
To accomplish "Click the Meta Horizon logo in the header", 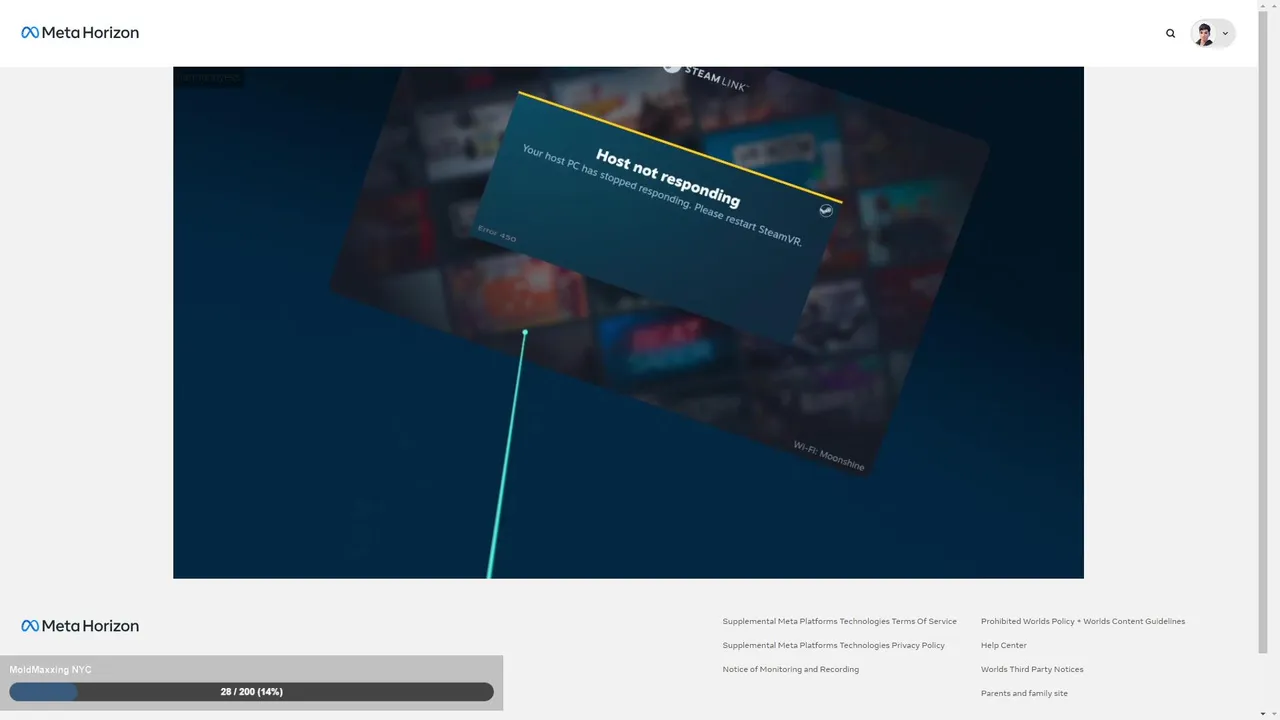I will coord(80,33).
